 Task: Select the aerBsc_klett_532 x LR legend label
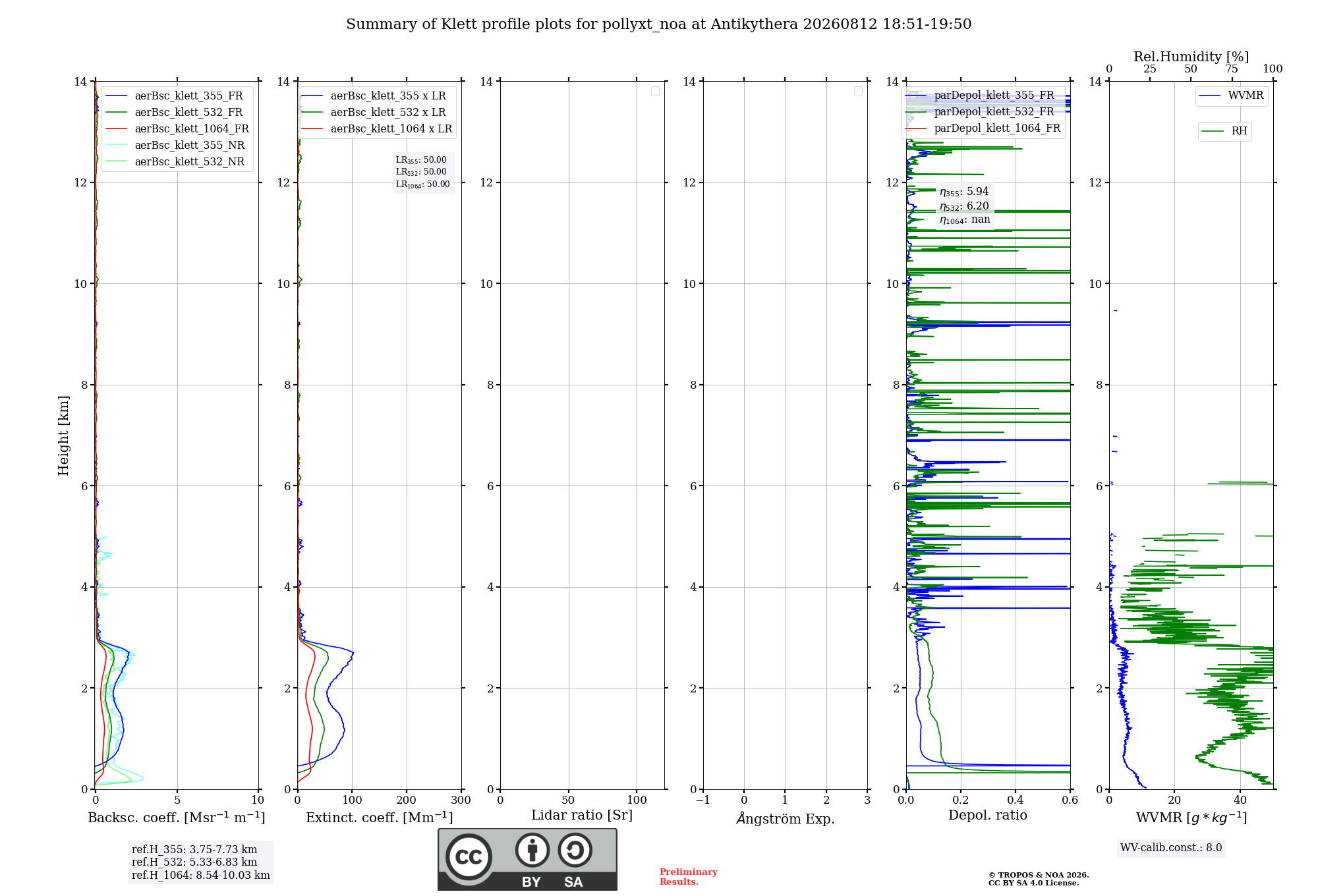388,113
